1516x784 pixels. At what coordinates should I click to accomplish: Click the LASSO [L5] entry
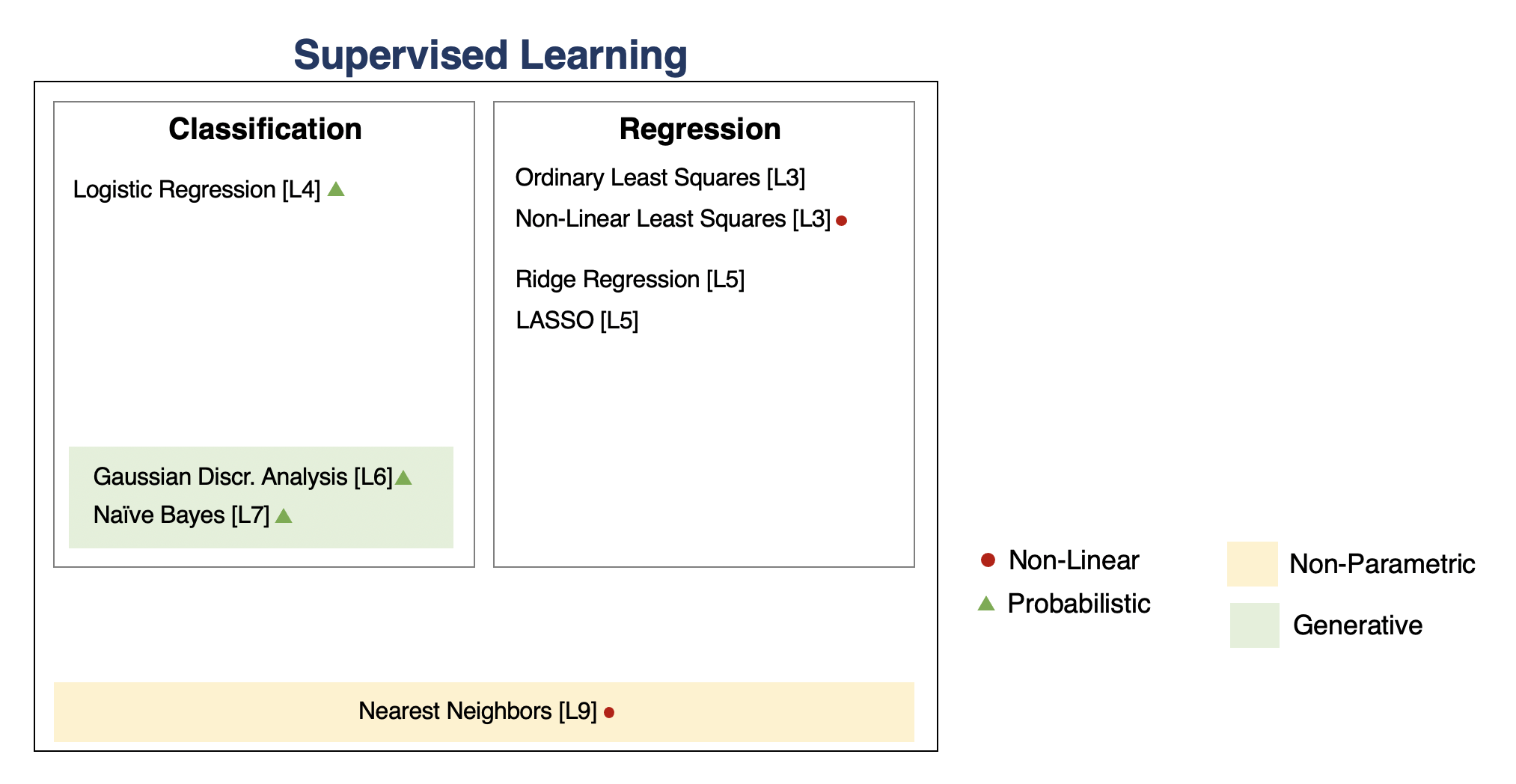[x=577, y=321]
